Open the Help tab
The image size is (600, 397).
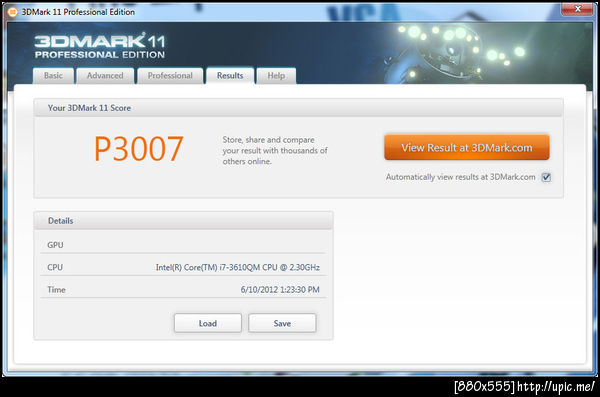click(276, 76)
